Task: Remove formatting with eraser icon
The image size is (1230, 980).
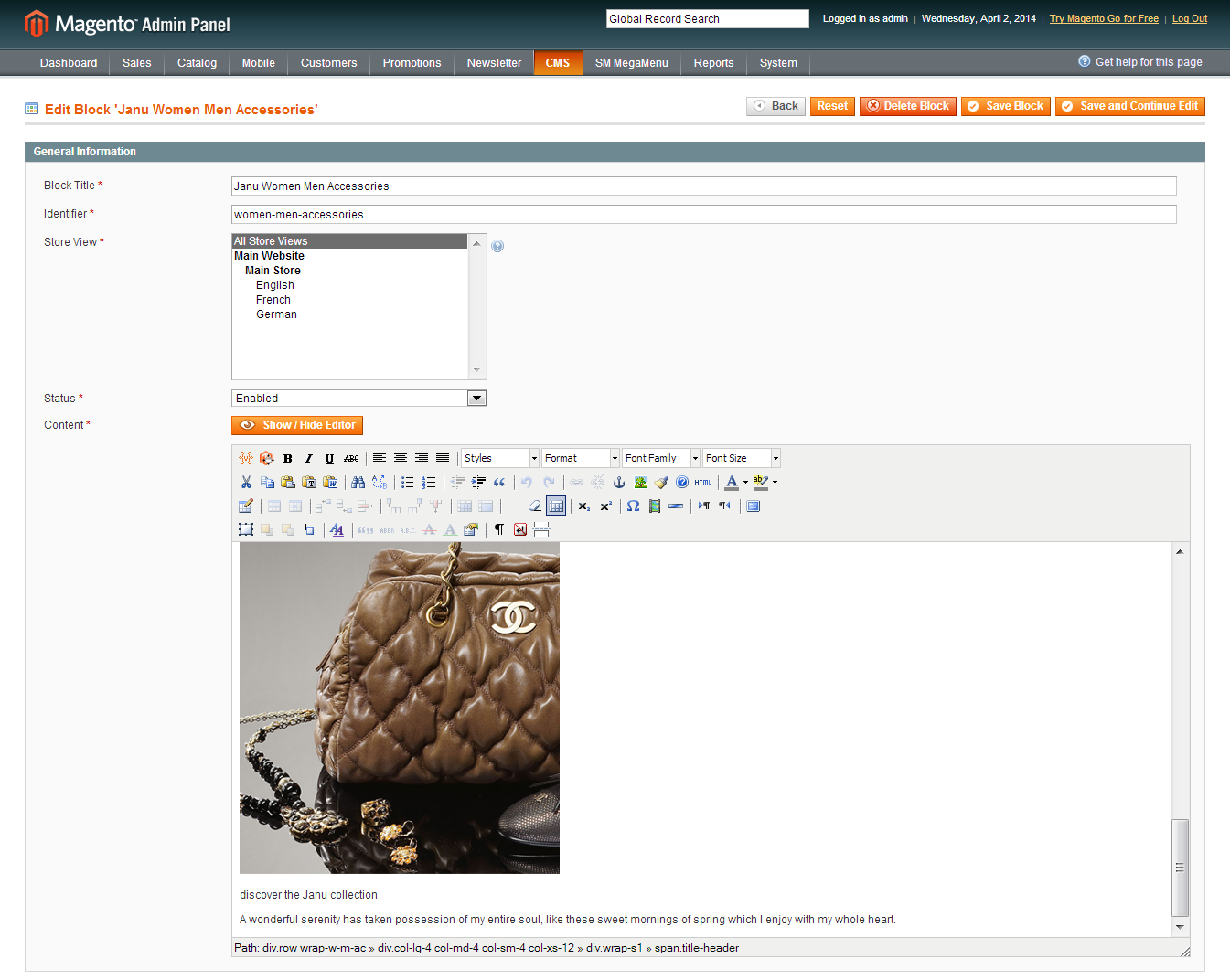Action: [x=535, y=506]
